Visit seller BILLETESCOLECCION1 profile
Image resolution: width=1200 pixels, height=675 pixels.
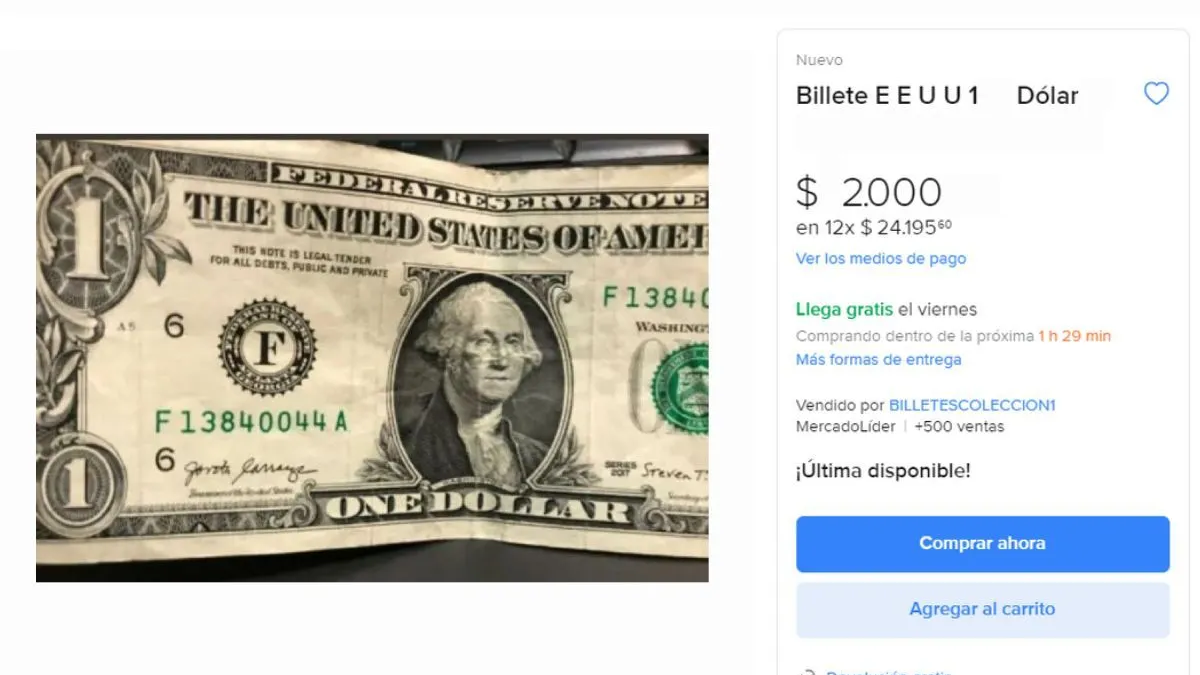(972, 405)
